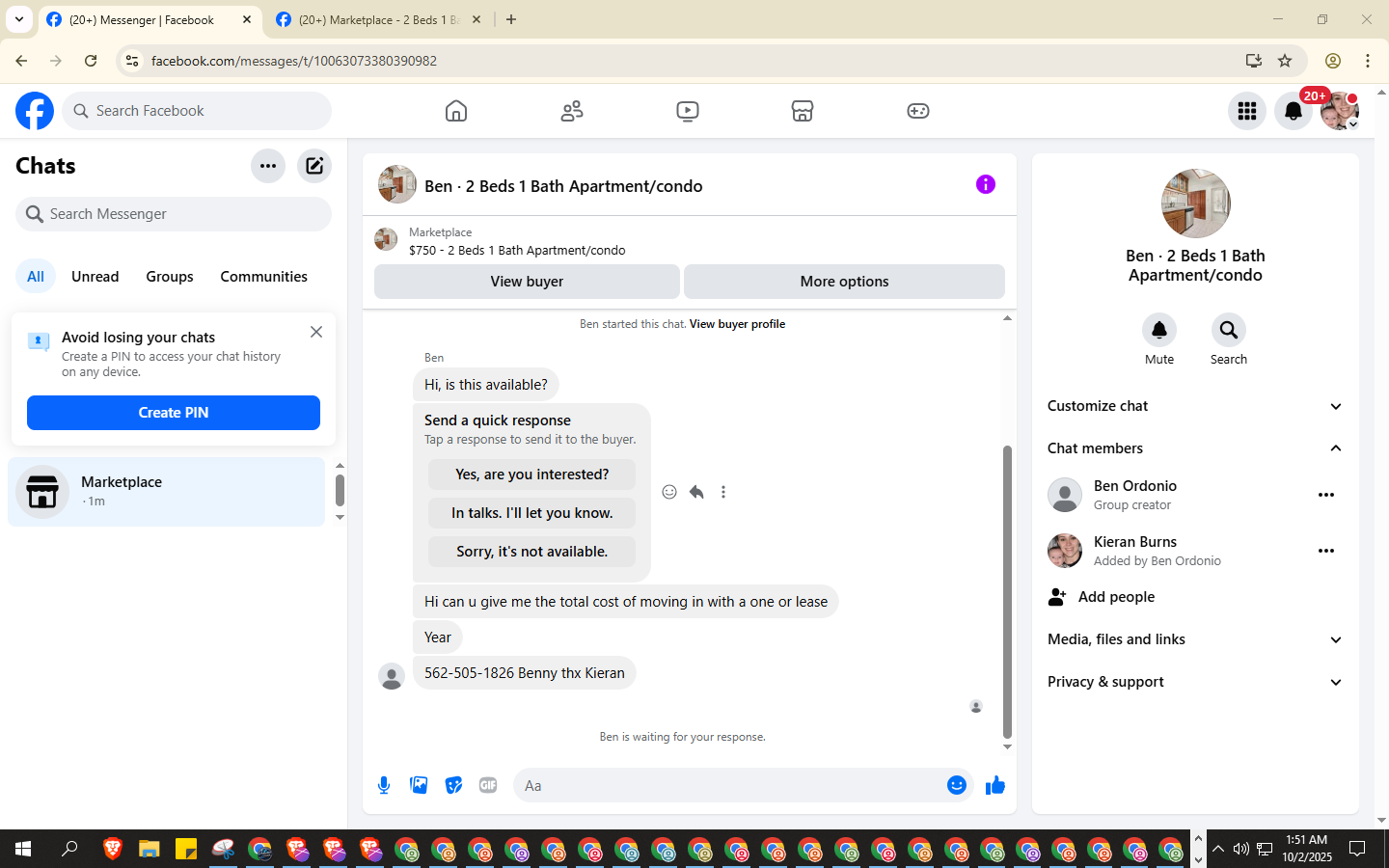
Task: Reload the page
Action: click(91, 61)
